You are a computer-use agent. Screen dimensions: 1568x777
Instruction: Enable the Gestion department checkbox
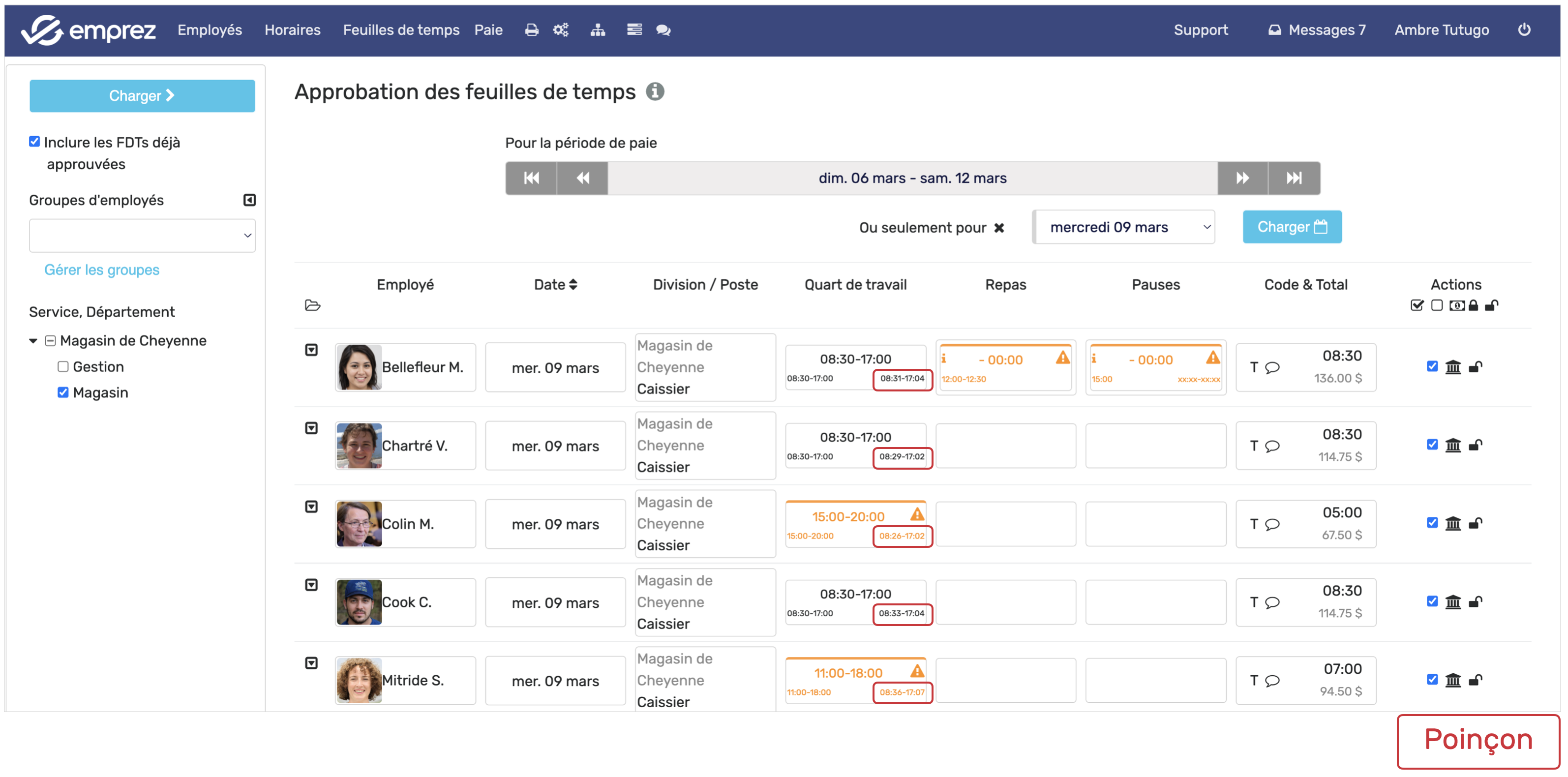[x=63, y=366]
